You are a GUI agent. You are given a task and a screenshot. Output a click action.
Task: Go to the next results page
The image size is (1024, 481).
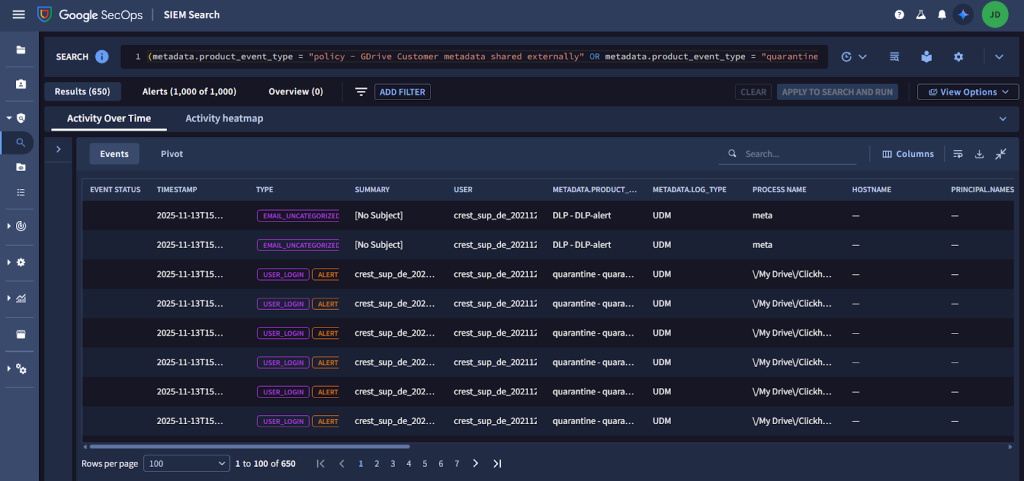coord(475,463)
